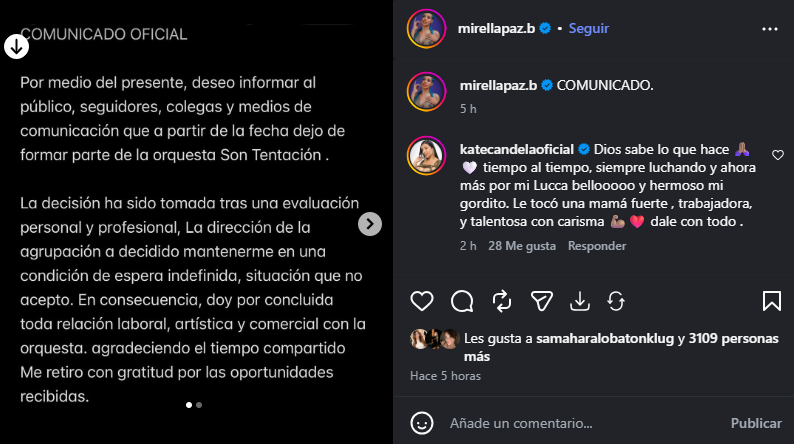The width and height of the screenshot is (794, 444).
Task: Click the down arrow circle on image
Action: point(16,47)
